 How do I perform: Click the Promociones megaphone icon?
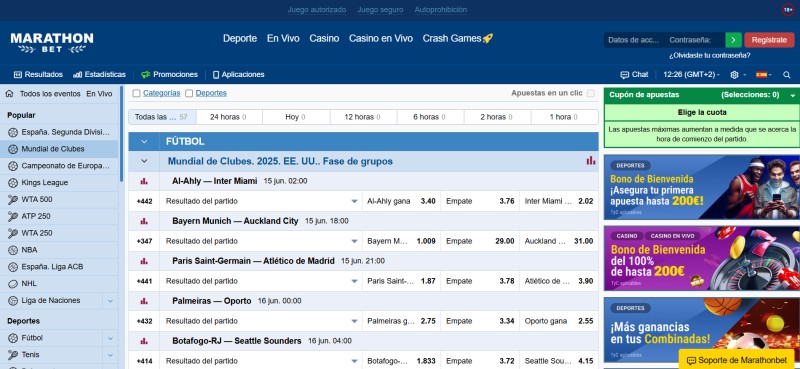coord(146,75)
